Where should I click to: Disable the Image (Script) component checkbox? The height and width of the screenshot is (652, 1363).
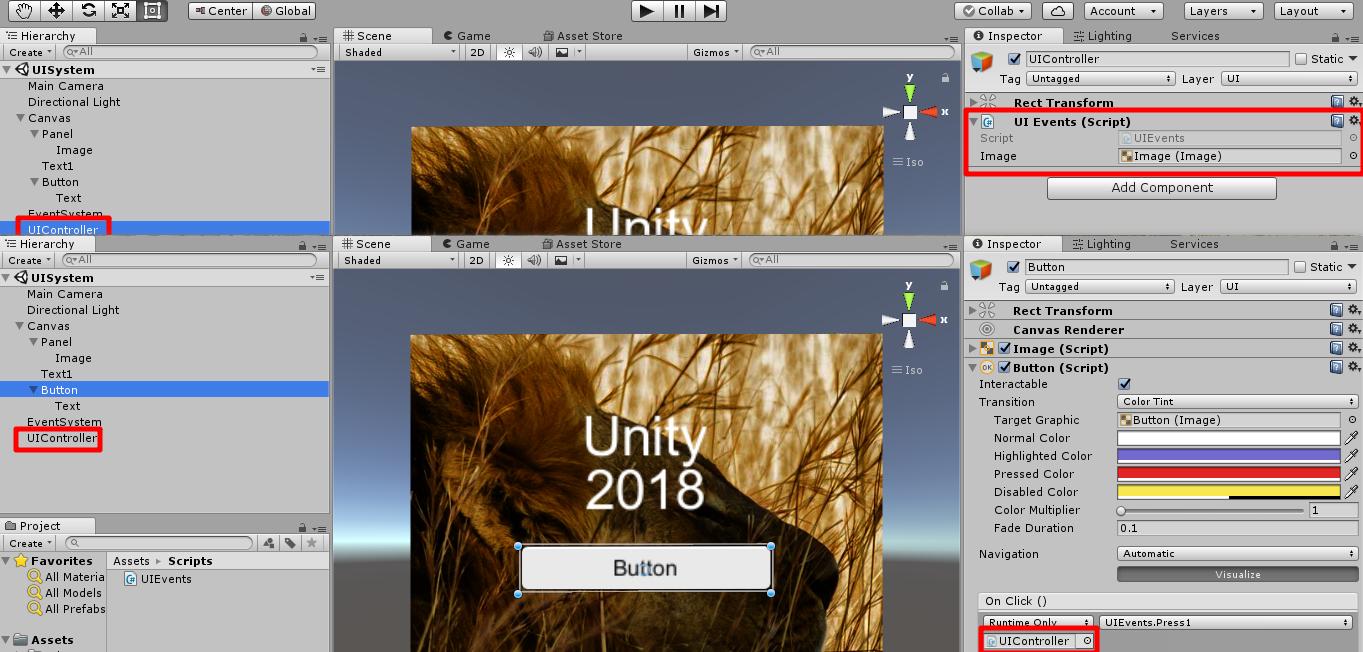1004,348
